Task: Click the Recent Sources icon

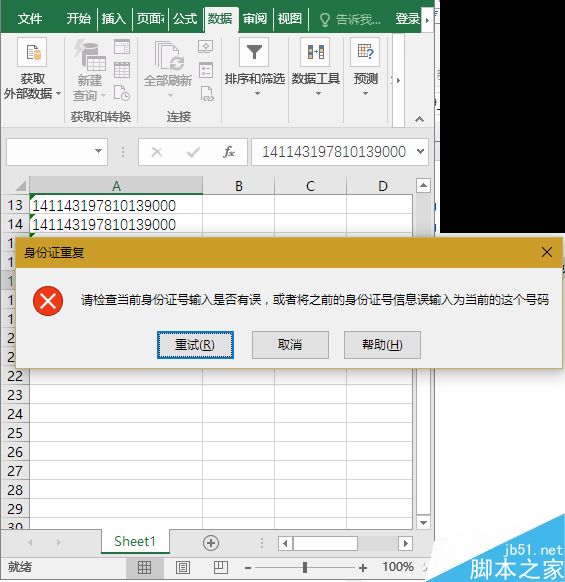Action: tap(122, 93)
